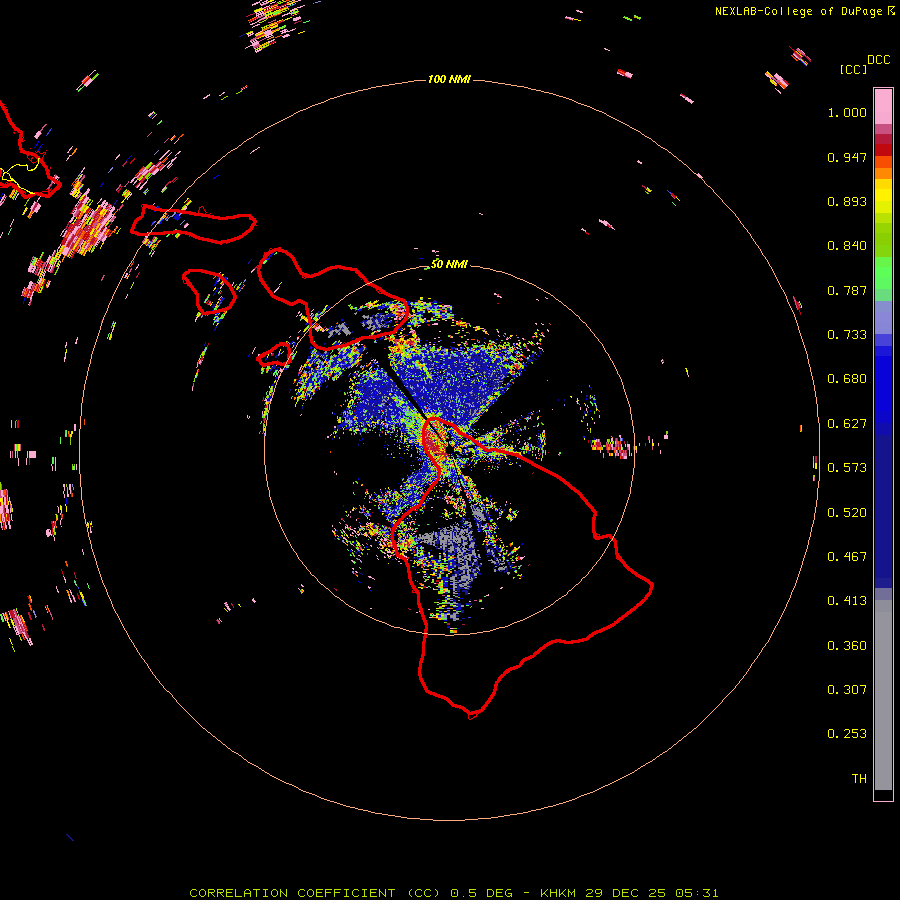Click the 0.947 color scale value

click(847, 157)
